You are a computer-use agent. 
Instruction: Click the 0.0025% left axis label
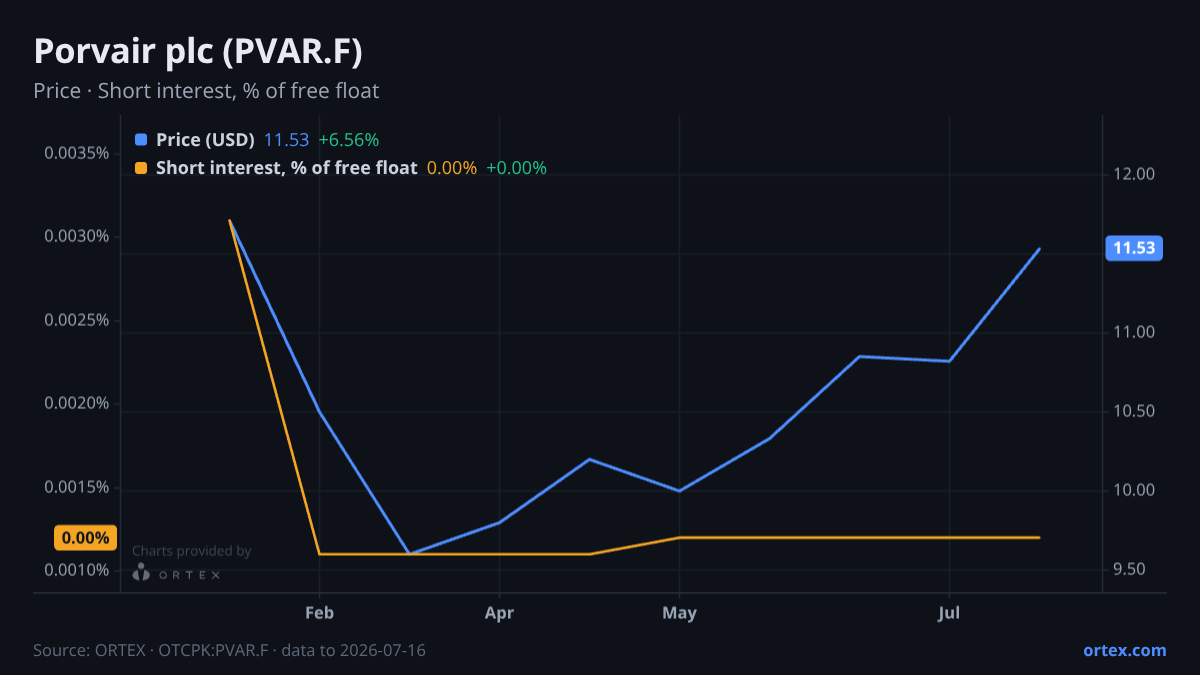coord(77,320)
